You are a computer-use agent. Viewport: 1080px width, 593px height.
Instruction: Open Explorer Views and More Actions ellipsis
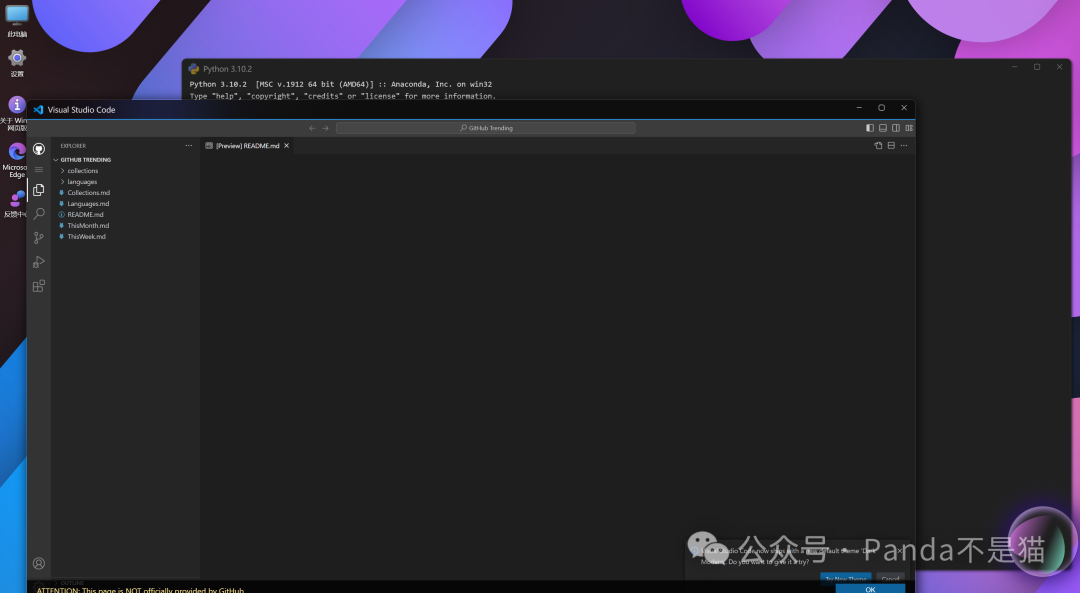[x=189, y=145]
